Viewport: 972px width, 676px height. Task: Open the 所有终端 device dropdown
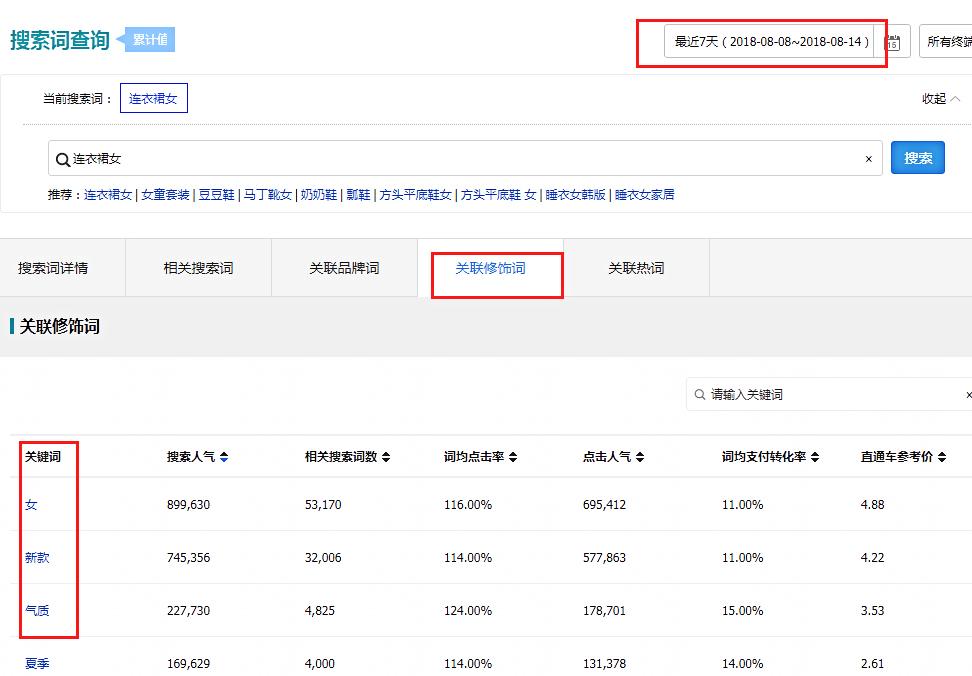point(946,42)
